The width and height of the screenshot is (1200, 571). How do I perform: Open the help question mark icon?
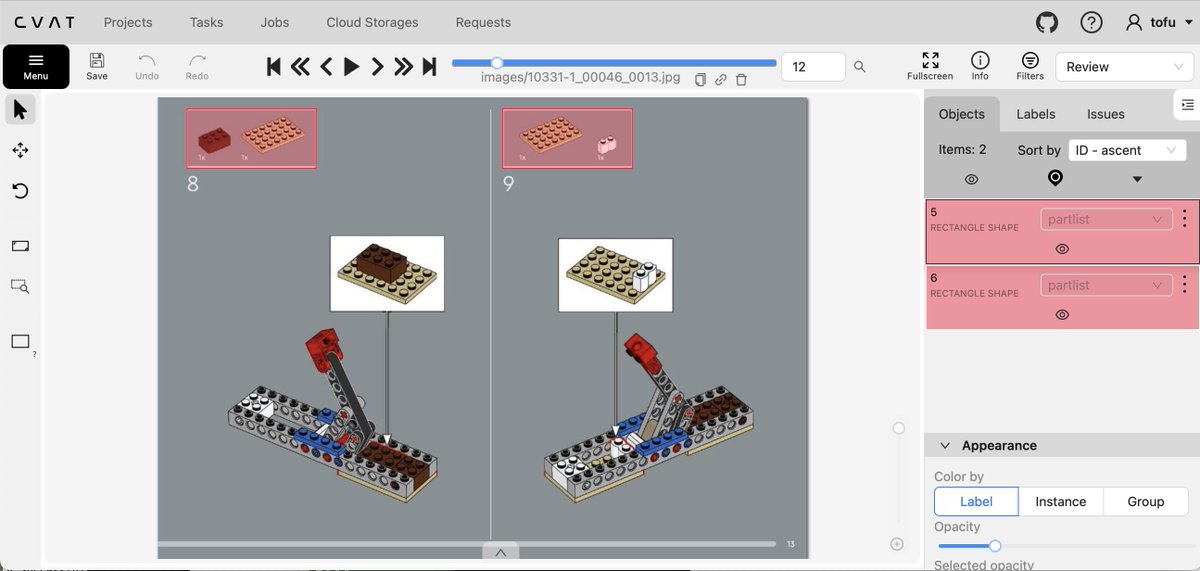point(1091,22)
